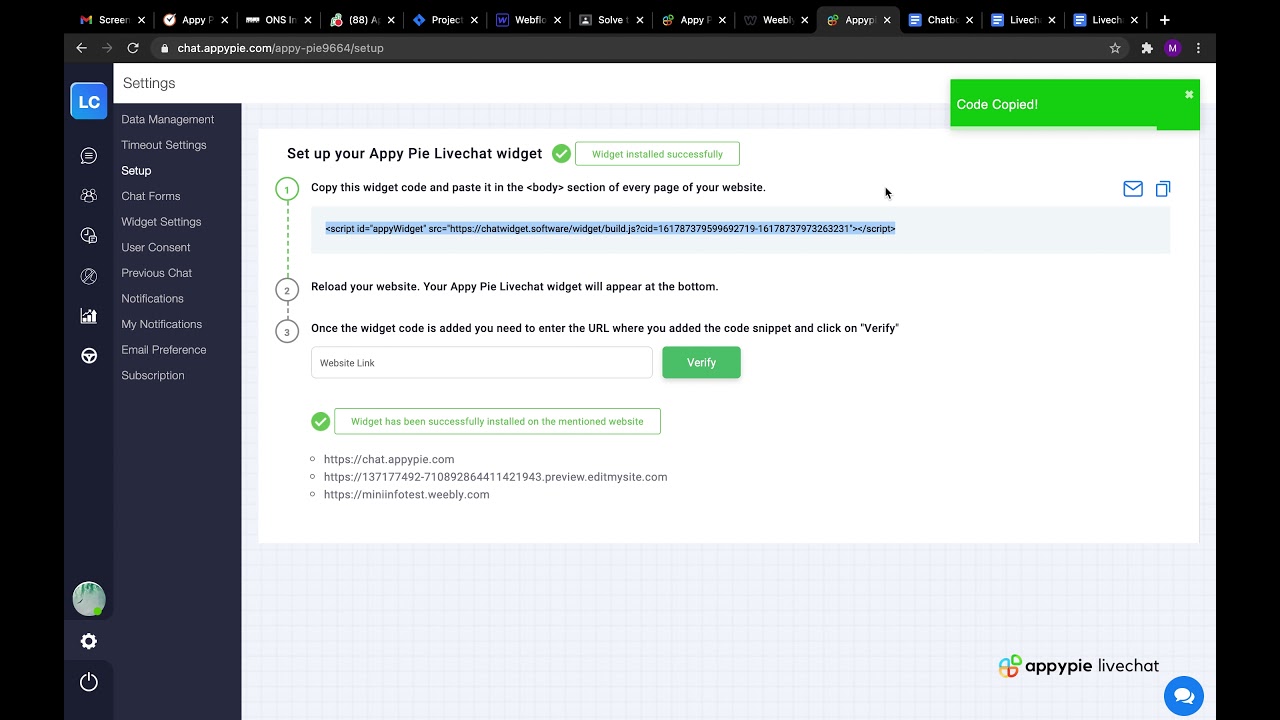Go back with browser back arrow
Viewport: 1280px width, 720px height.
82,48
